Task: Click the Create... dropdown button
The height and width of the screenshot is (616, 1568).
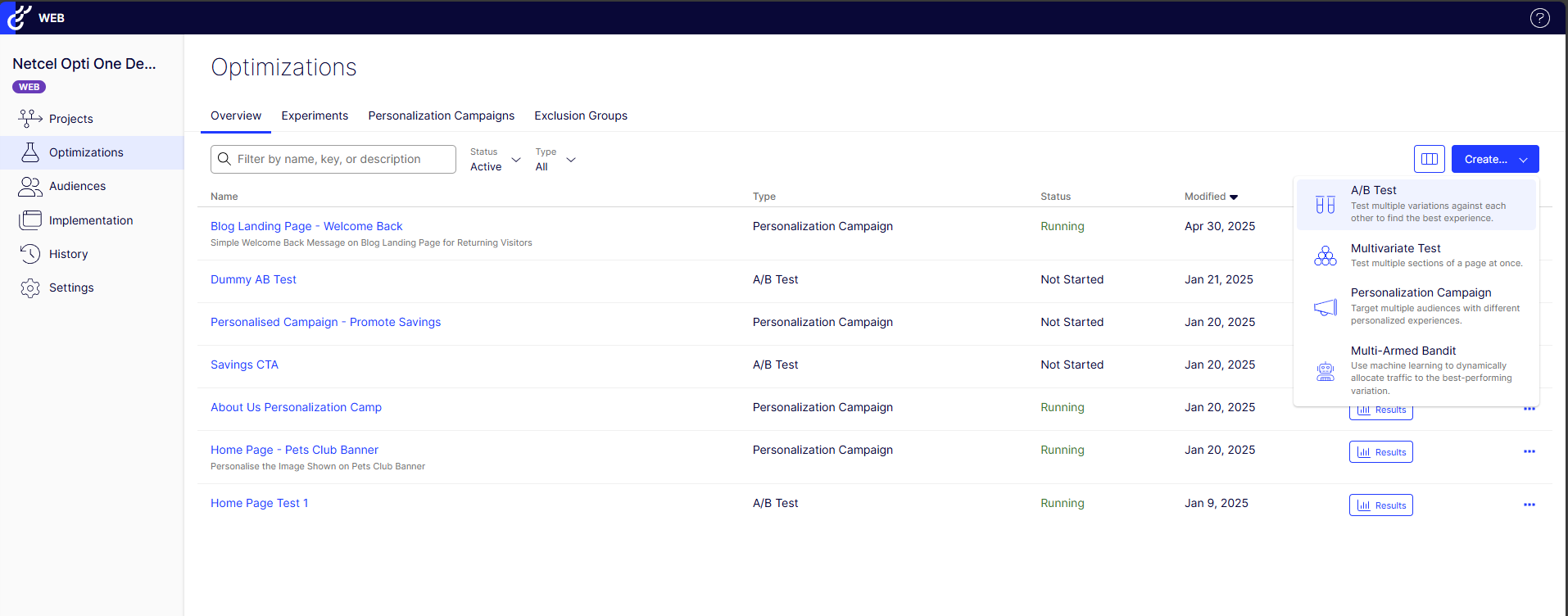Action: (1494, 159)
